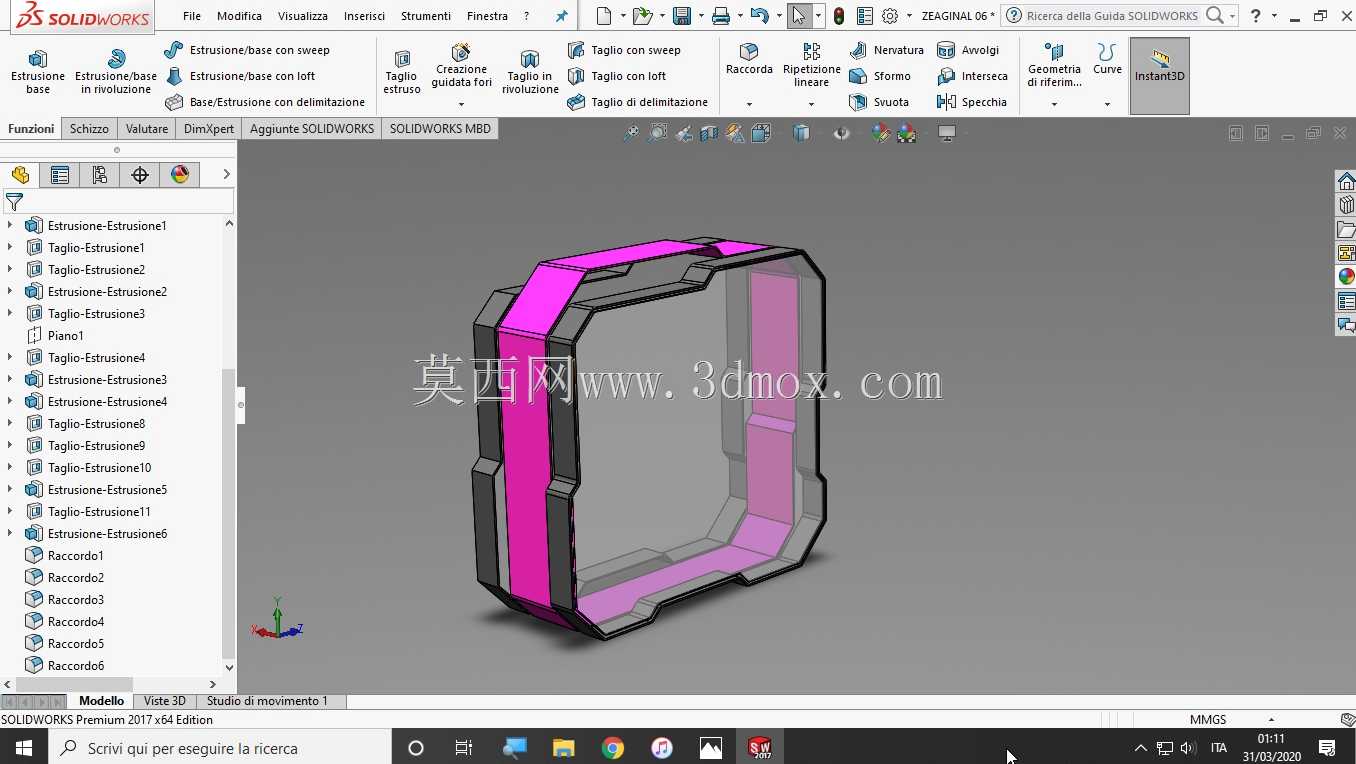1356x764 pixels.
Task: Select Taglio con loft
Action: pos(617,76)
